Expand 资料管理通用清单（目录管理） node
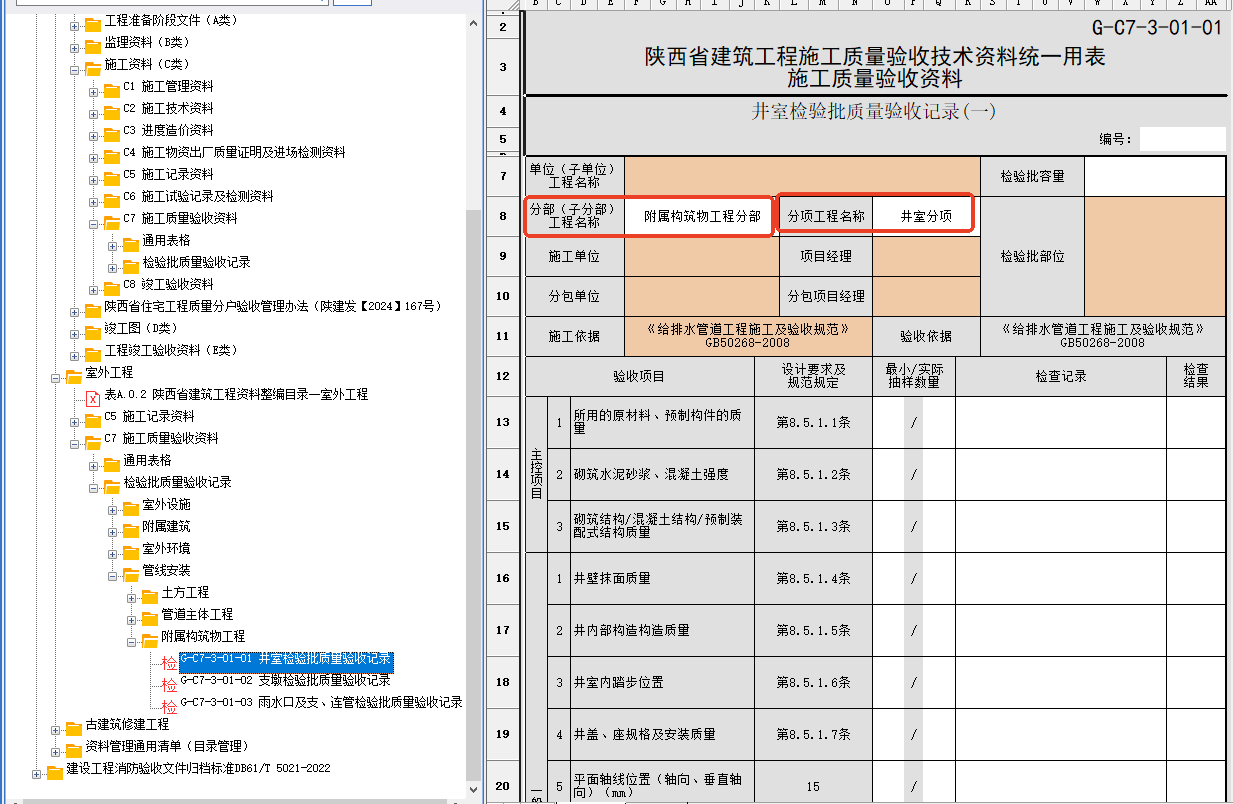Screen dimensions: 1233x804 56,748
